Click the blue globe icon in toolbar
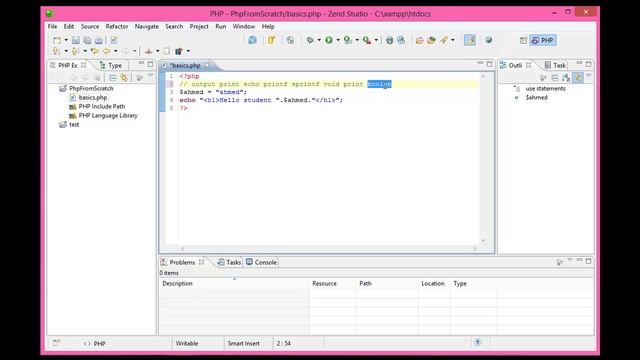This screenshot has height=360, width=640. point(252,40)
